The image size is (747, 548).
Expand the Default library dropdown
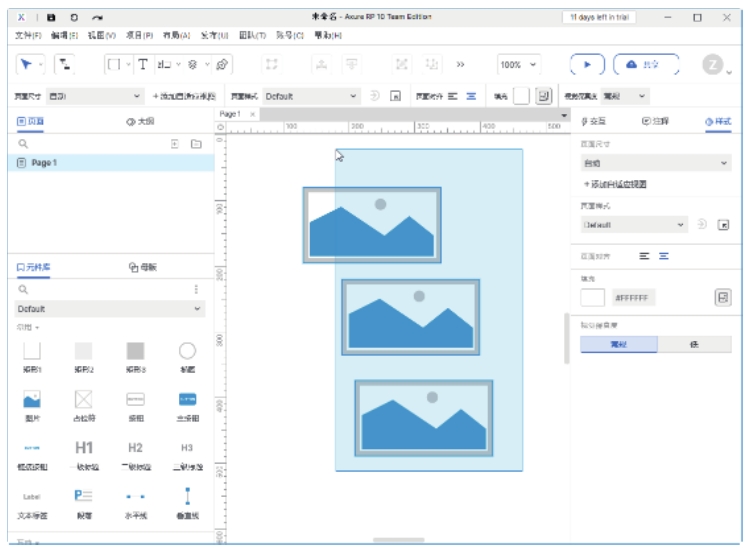click(110, 309)
